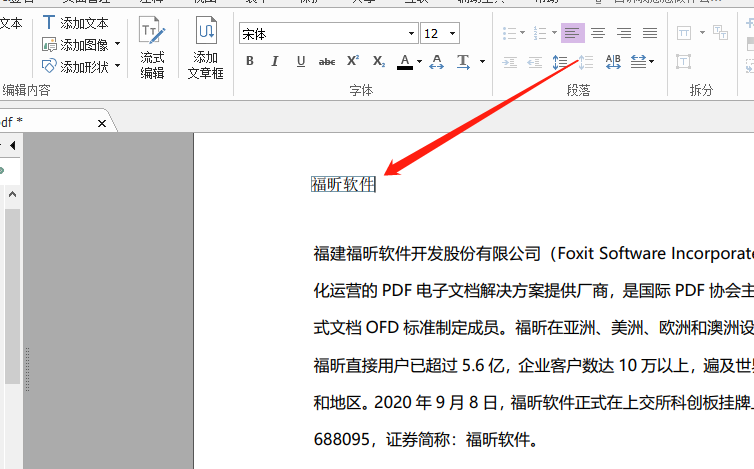
Task: Click the Add Shape (添加形状) tool
Action: coord(75,66)
